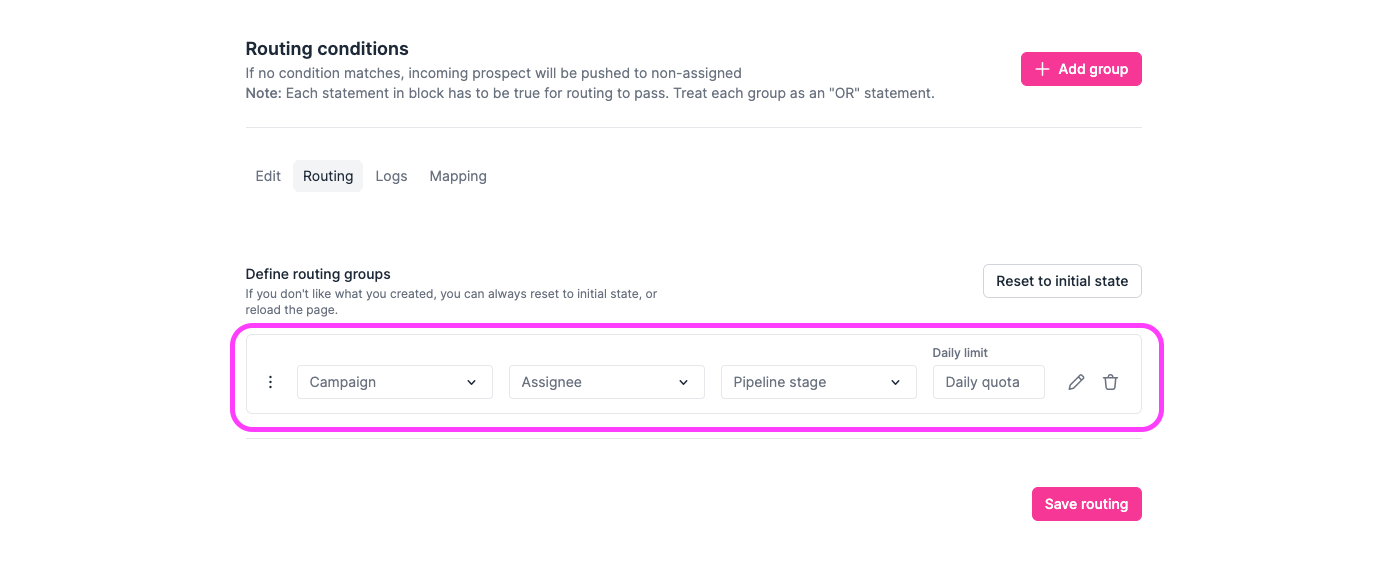Switch to the Mapping tab

[x=457, y=176]
